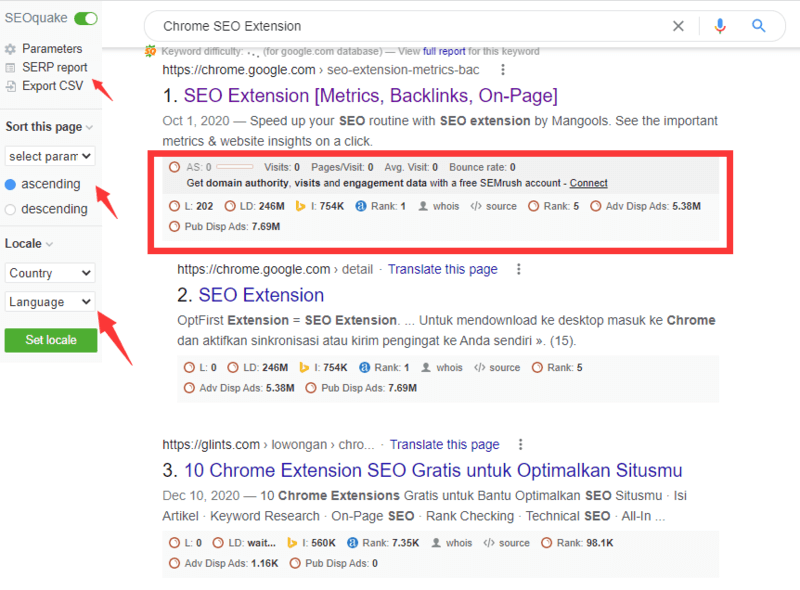Click the keyword difficulty flame icon

coord(150,50)
